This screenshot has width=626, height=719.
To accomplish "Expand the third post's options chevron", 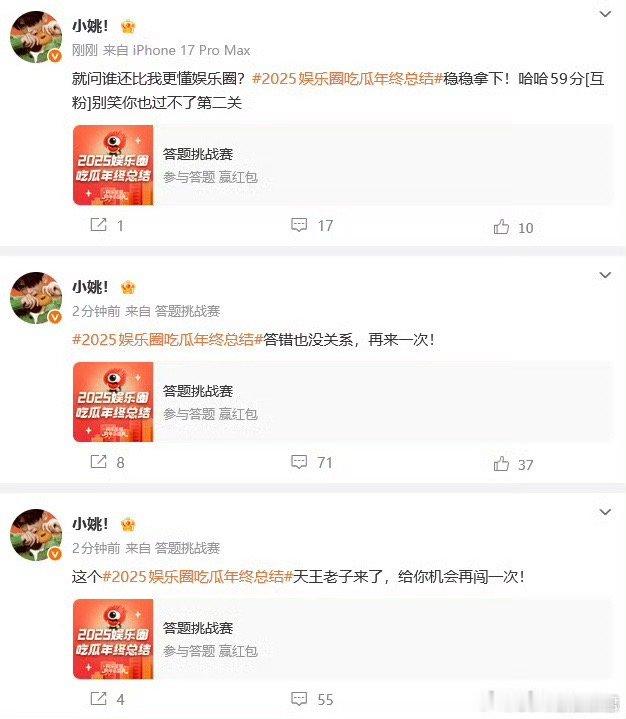I will 605,512.
